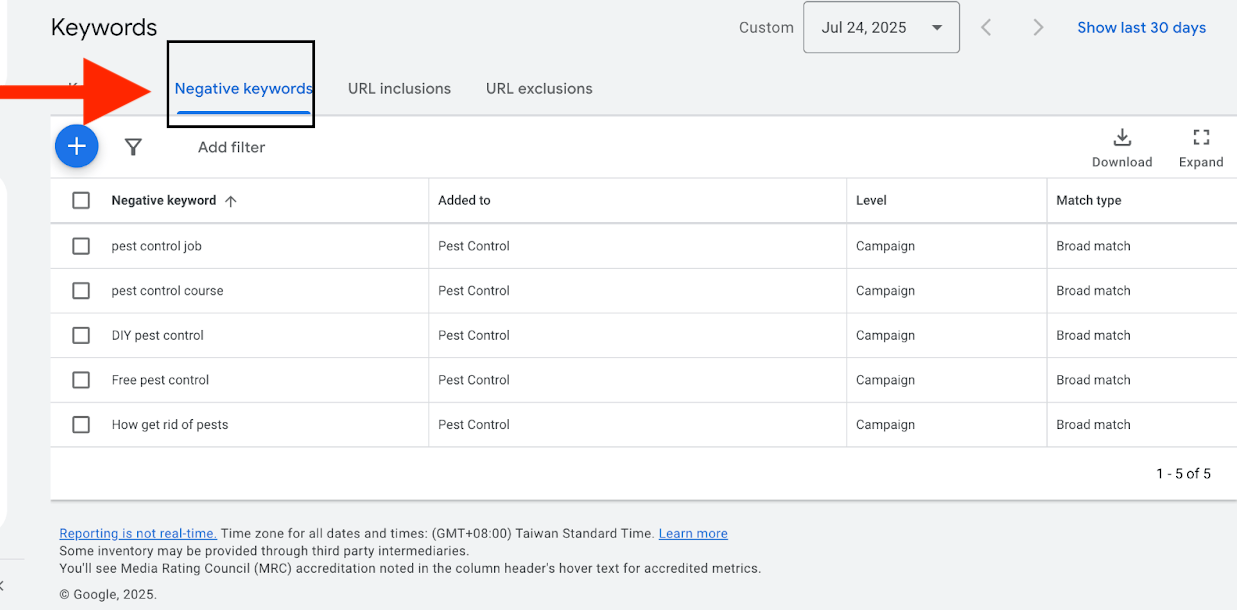The width and height of the screenshot is (1237, 610).
Task: Sort by the Level column header
Action: 871,201
